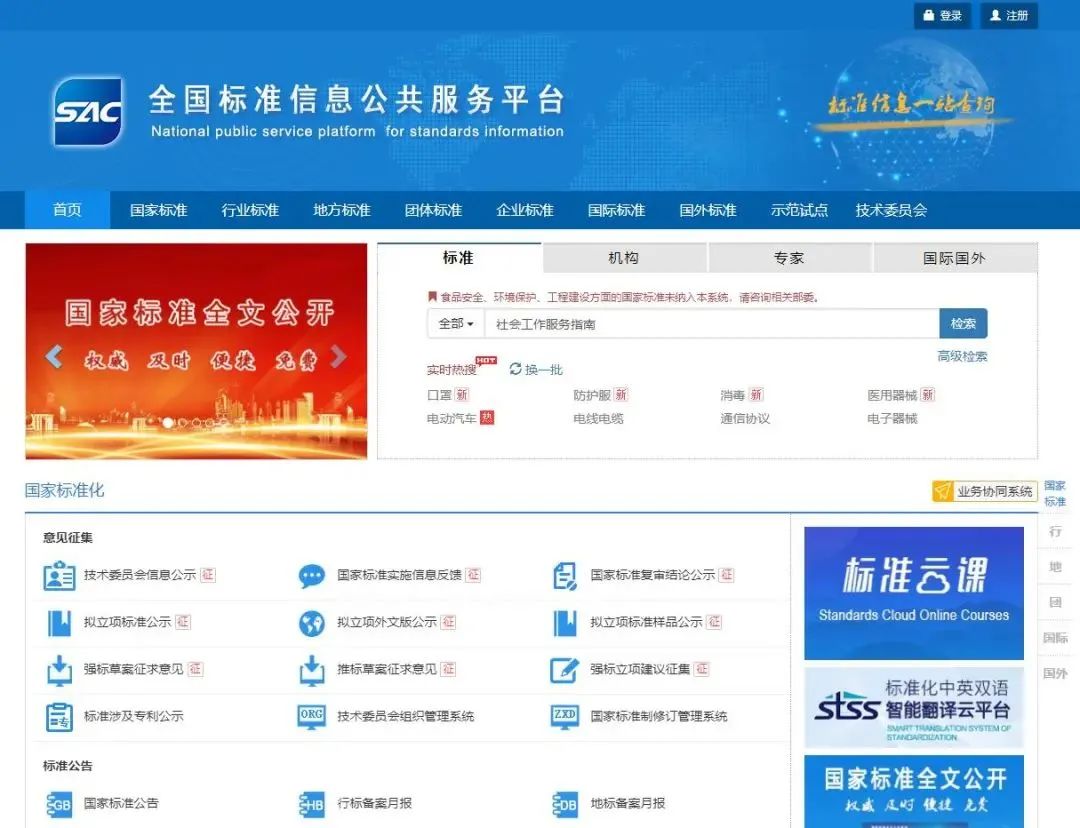Click the 检索 search button
The height and width of the screenshot is (828, 1080).
[x=964, y=324]
